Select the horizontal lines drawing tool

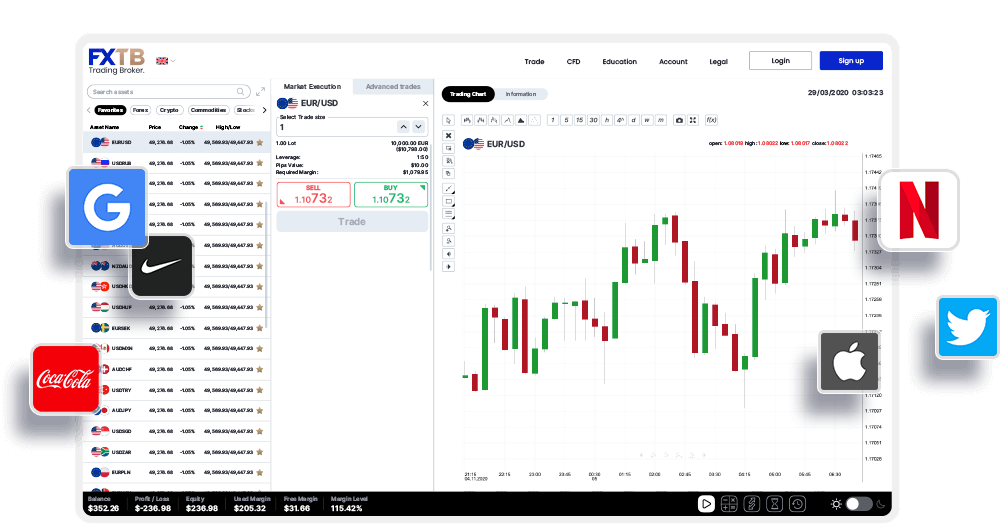448,214
